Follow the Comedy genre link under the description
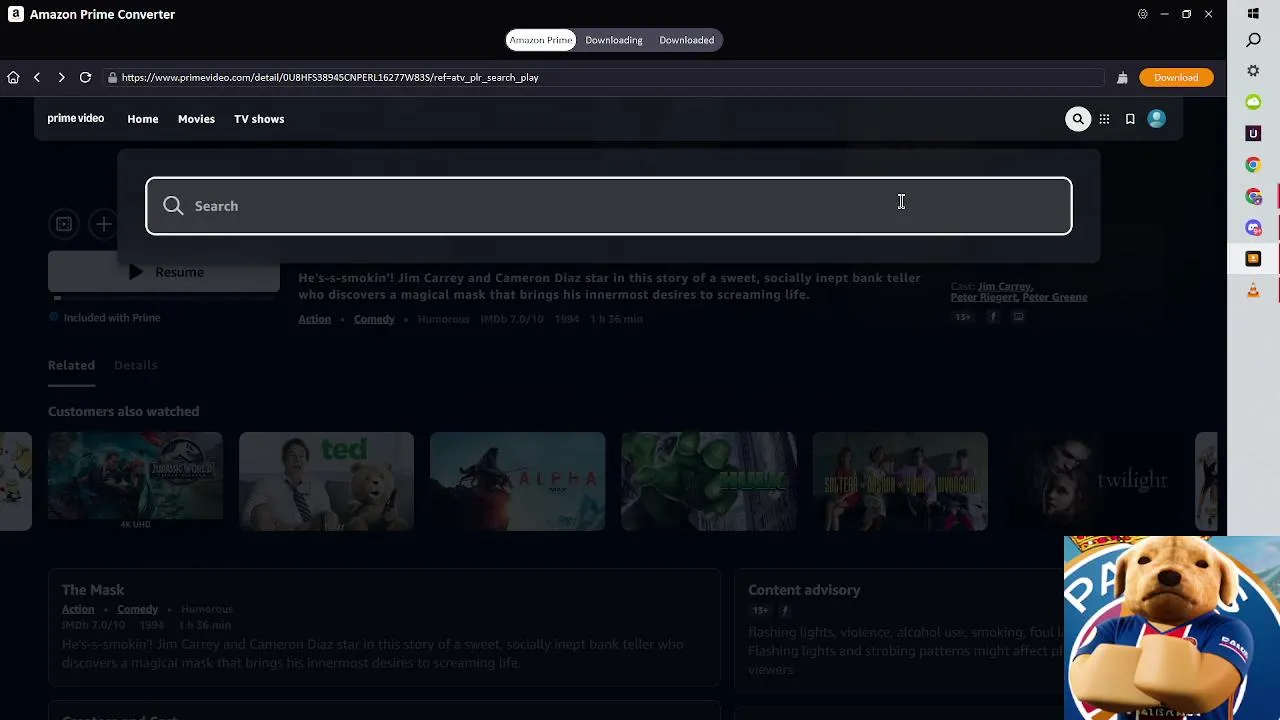 374,319
